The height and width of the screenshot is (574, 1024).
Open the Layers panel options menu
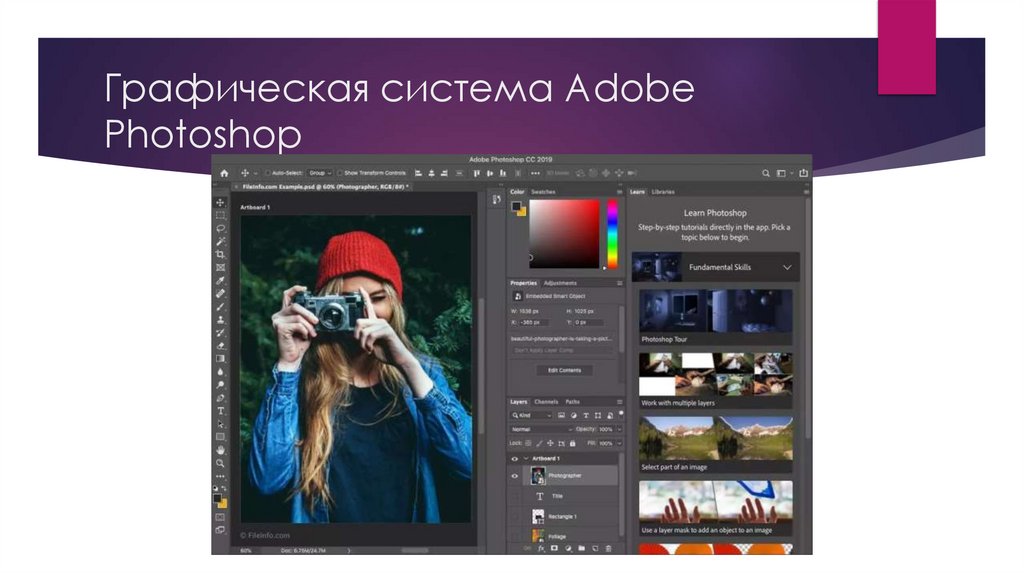619,402
